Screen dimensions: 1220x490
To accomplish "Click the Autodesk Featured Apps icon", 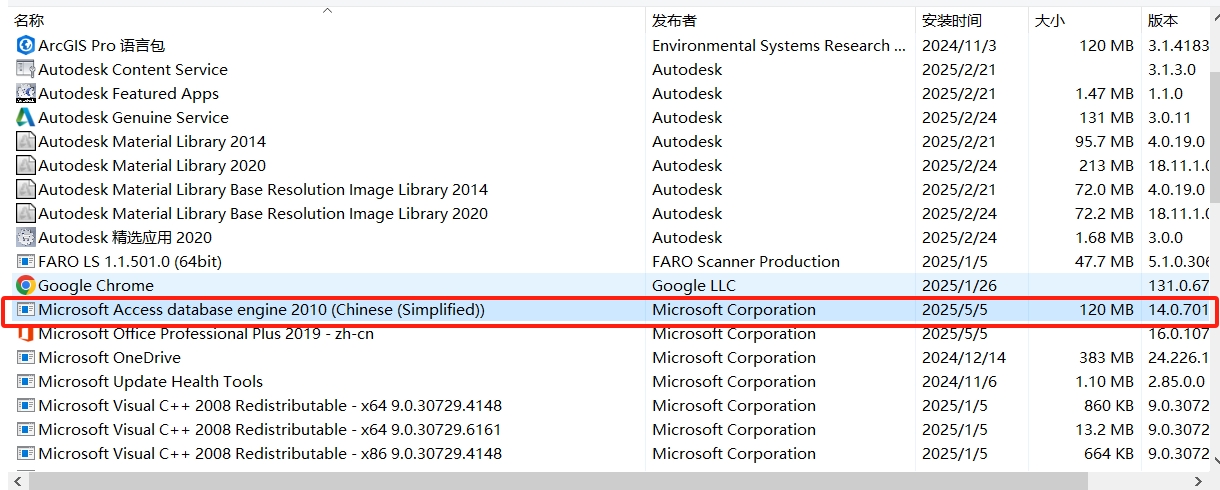I will [26, 93].
